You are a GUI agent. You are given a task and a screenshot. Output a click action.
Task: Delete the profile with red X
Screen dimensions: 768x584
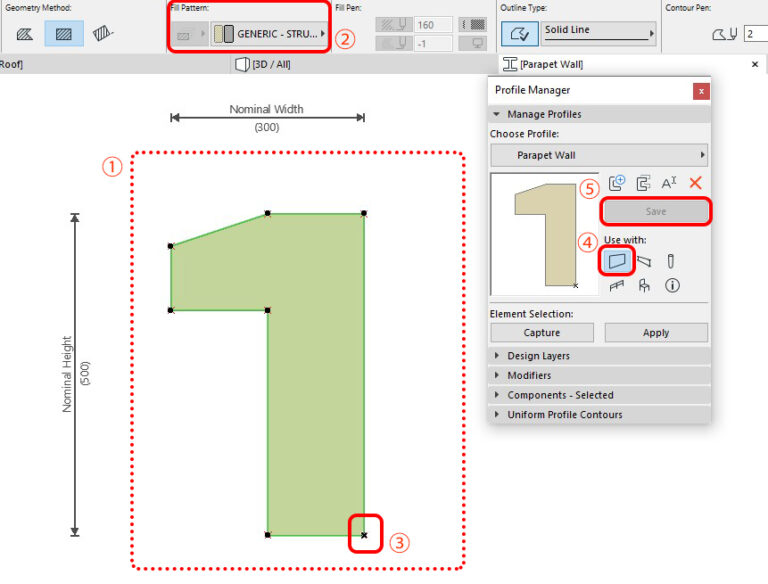tap(695, 183)
